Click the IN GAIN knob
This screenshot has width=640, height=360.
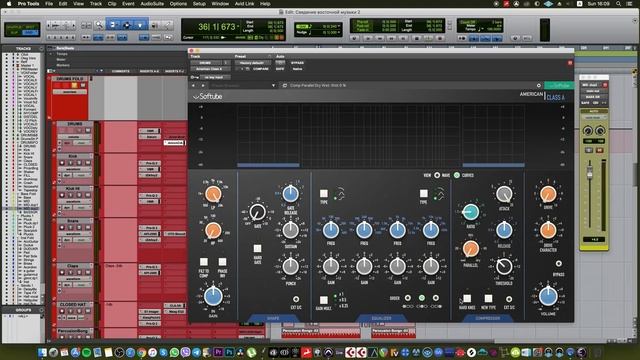point(213,296)
